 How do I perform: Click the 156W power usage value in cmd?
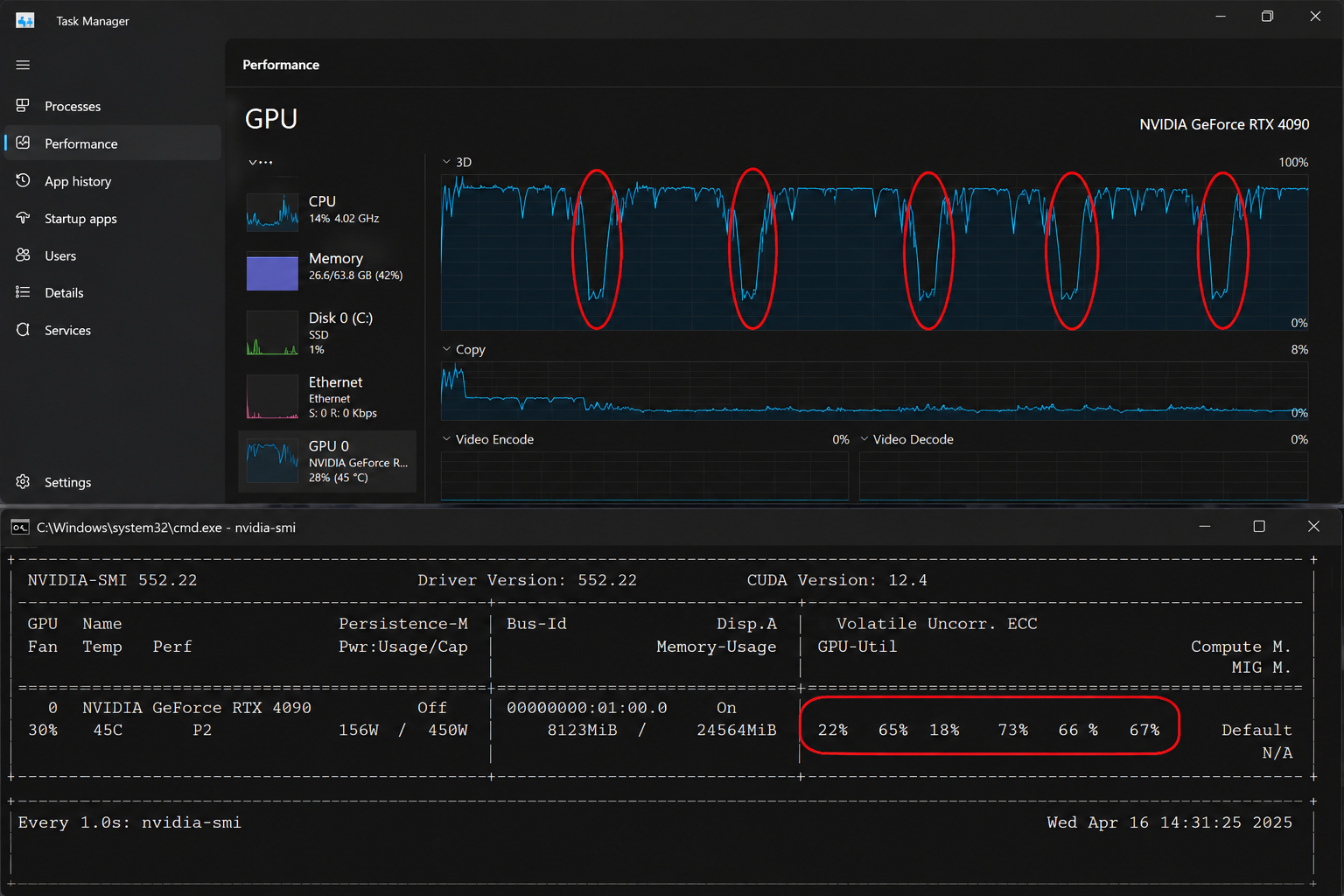pos(359,730)
